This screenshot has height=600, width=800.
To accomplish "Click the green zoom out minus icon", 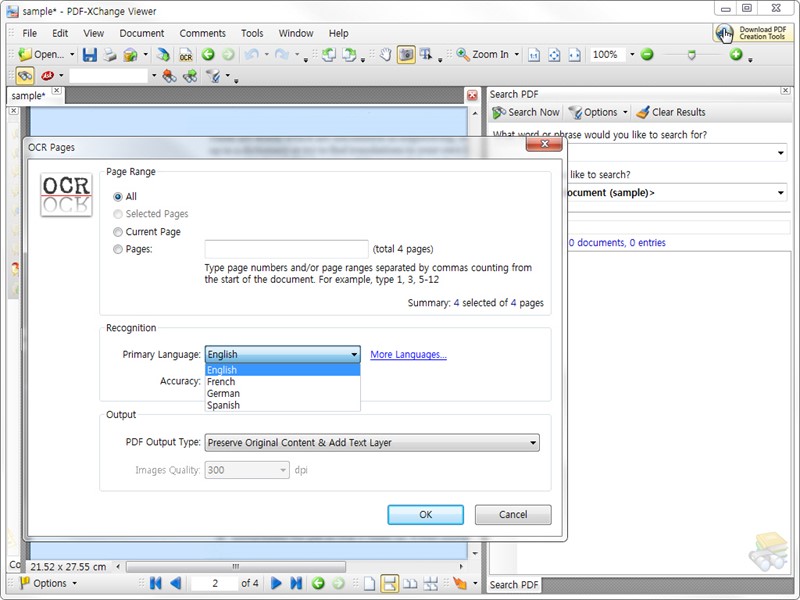I will point(647,54).
